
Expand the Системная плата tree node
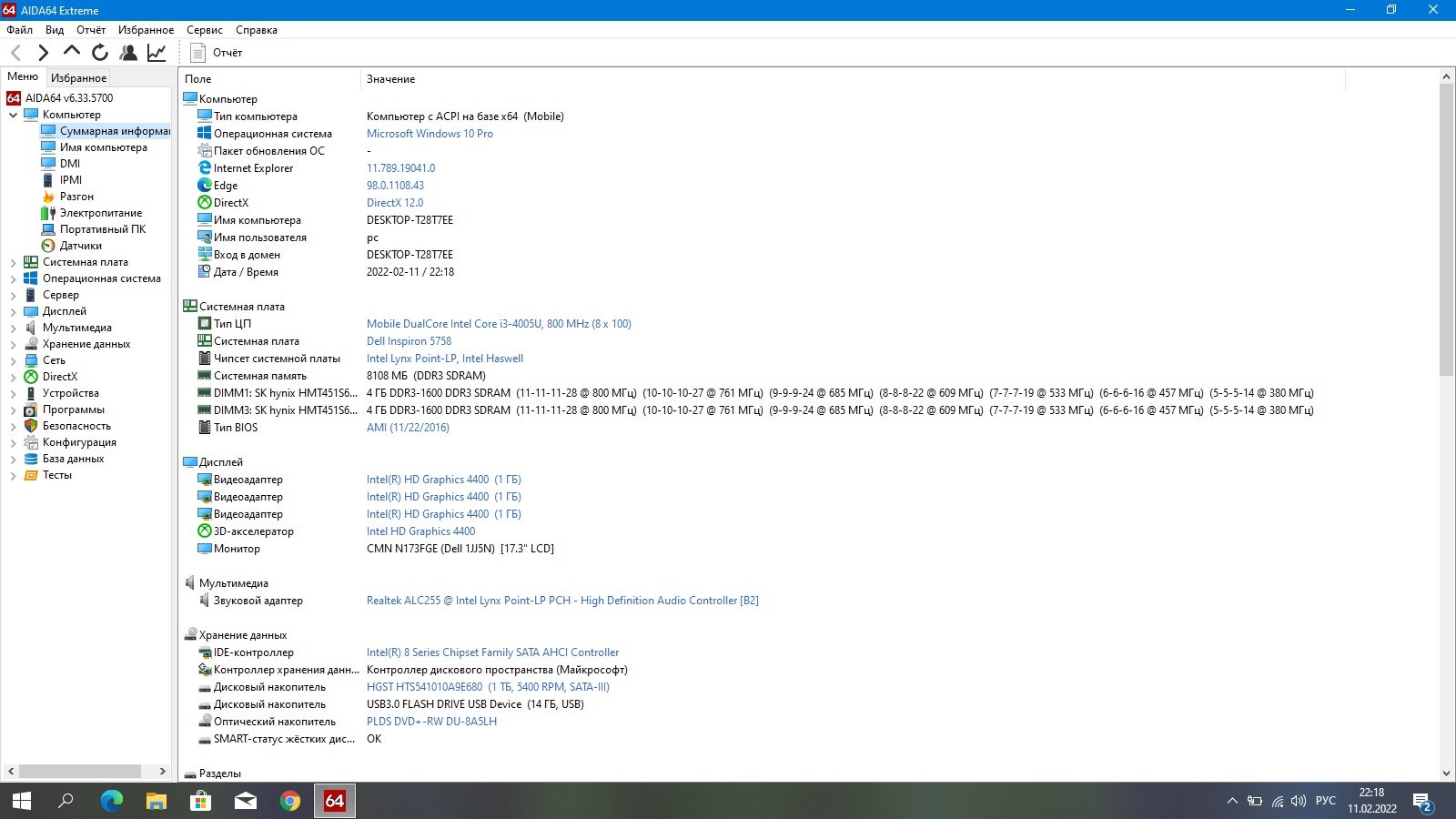pos(13,262)
